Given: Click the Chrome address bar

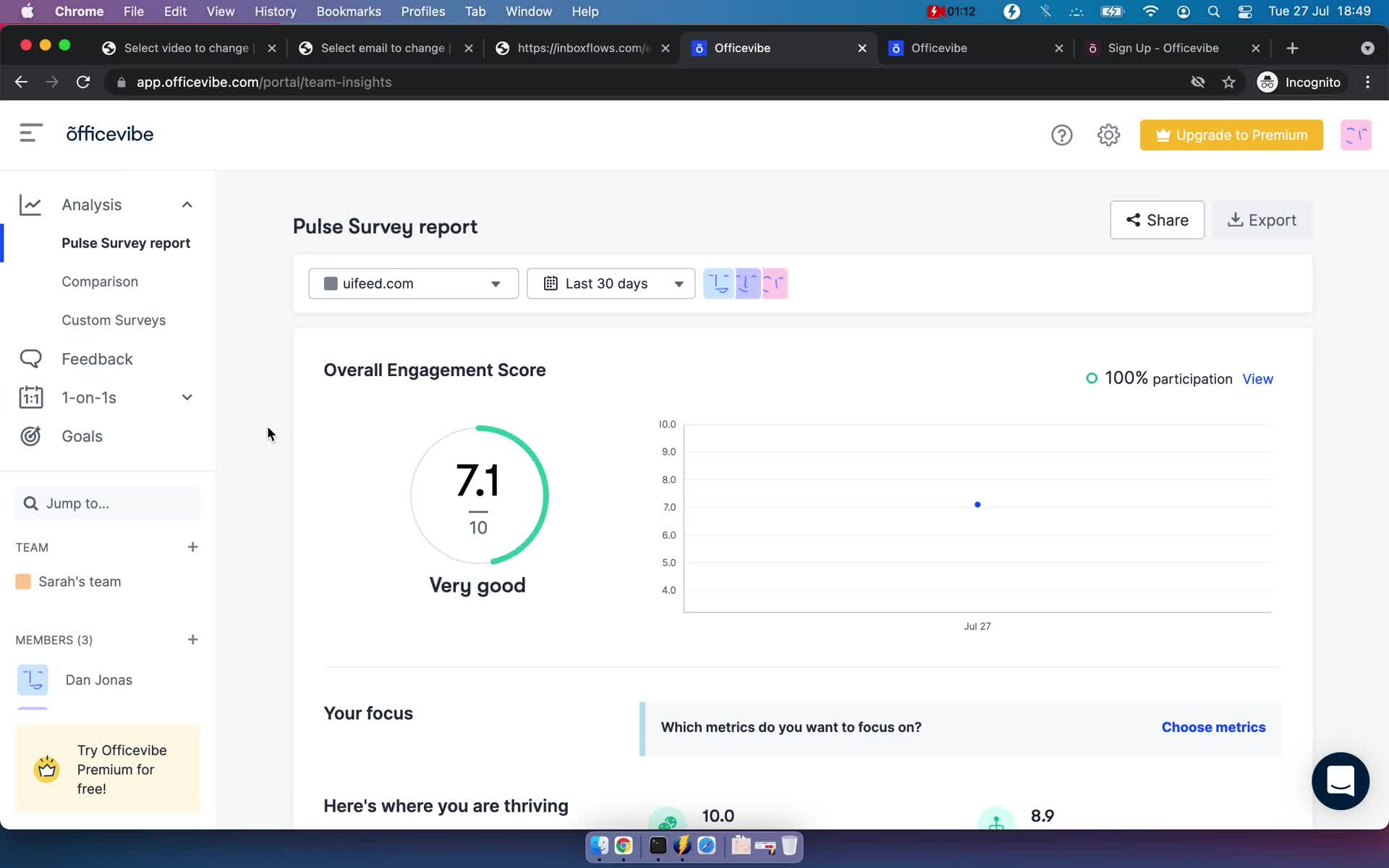Looking at the screenshot, I should (x=644, y=82).
